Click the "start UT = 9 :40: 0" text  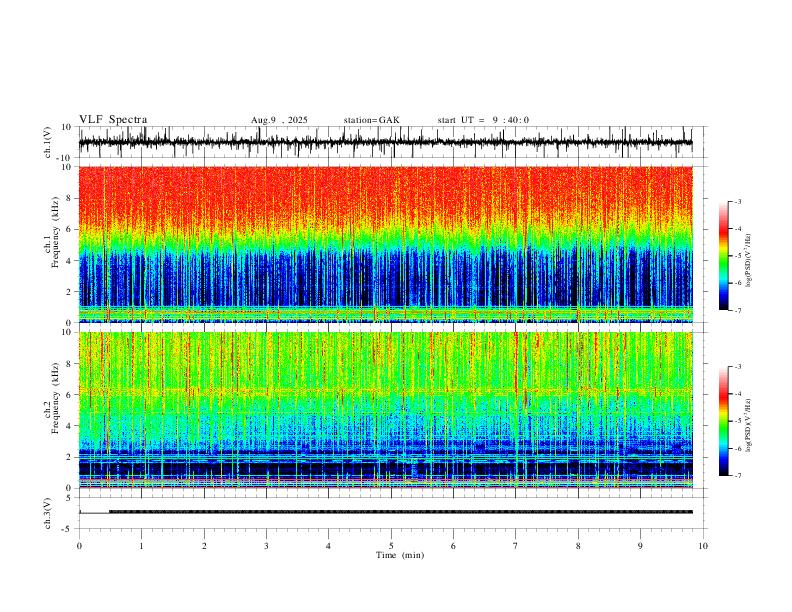point(483,120)
